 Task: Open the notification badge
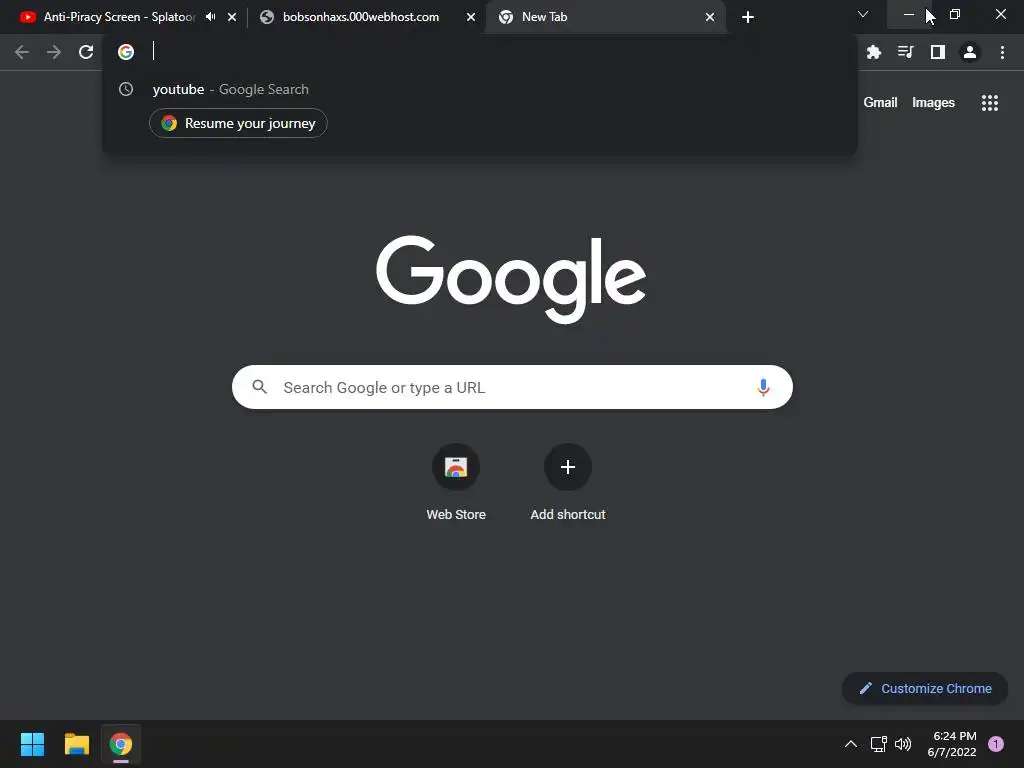(996, 744)
